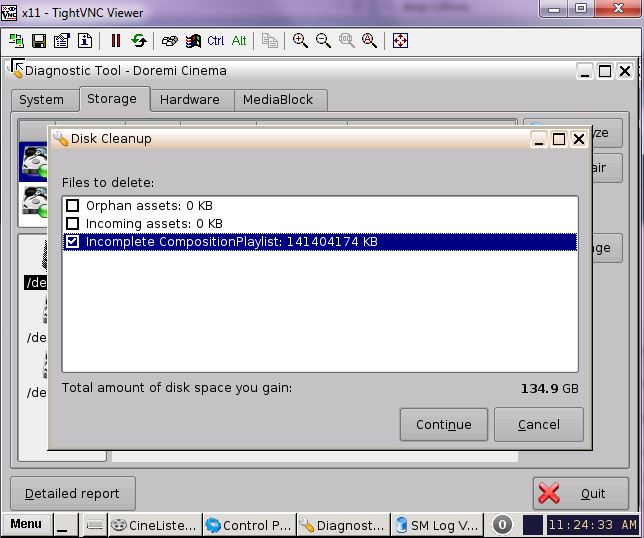644x538 pixels.
Task: Click the round 0 indicator in the taskbar tray
Action: (502, 525)
